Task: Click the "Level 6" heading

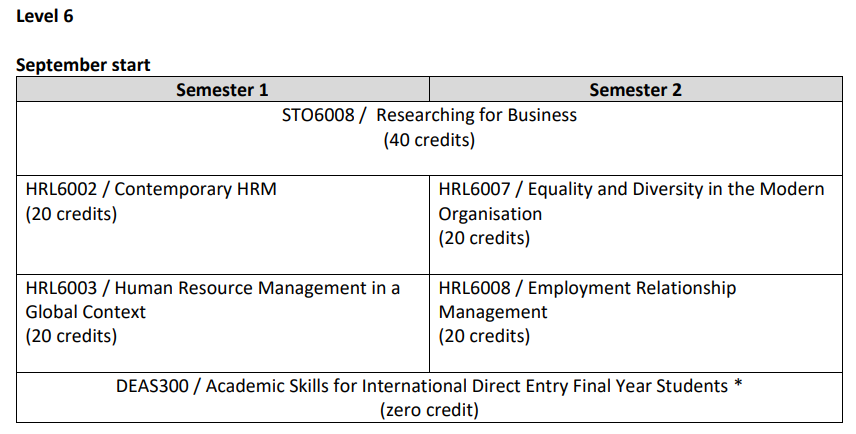Action: 45,16
